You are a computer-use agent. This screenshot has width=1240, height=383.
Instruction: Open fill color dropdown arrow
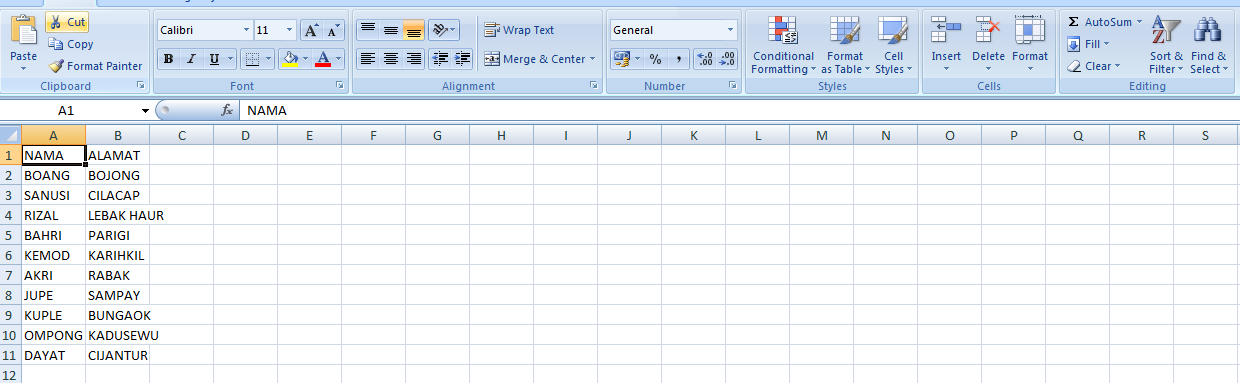tap(305, 59)
